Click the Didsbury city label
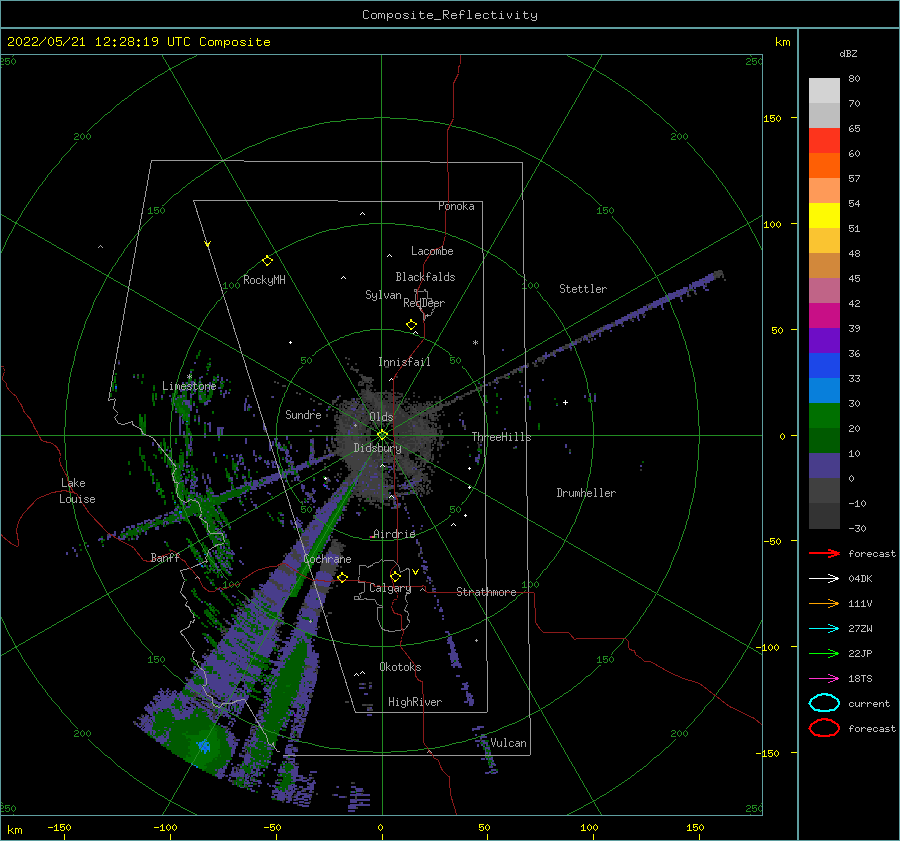 pos(378,448)
